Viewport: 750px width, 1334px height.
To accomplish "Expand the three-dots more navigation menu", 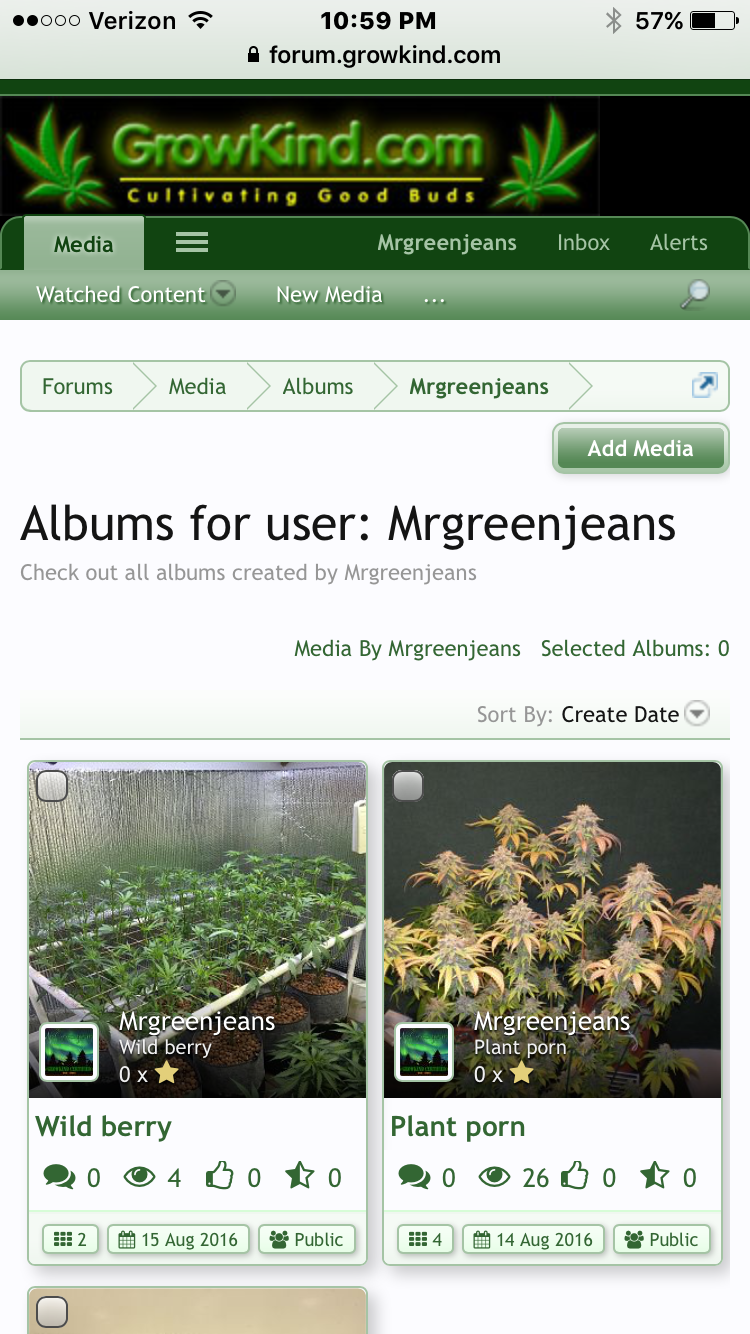I will [434, 296].
